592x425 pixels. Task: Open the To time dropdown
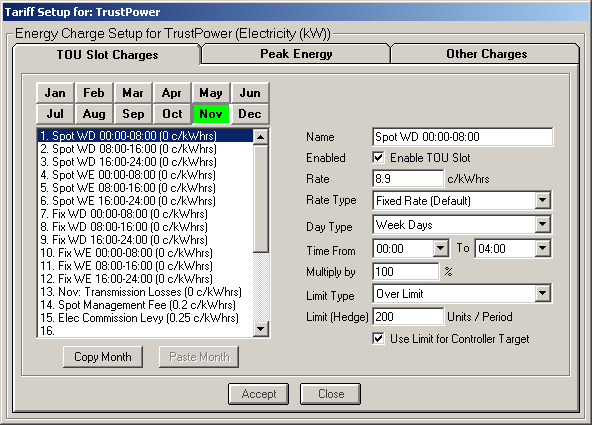(x=542, y=249)
